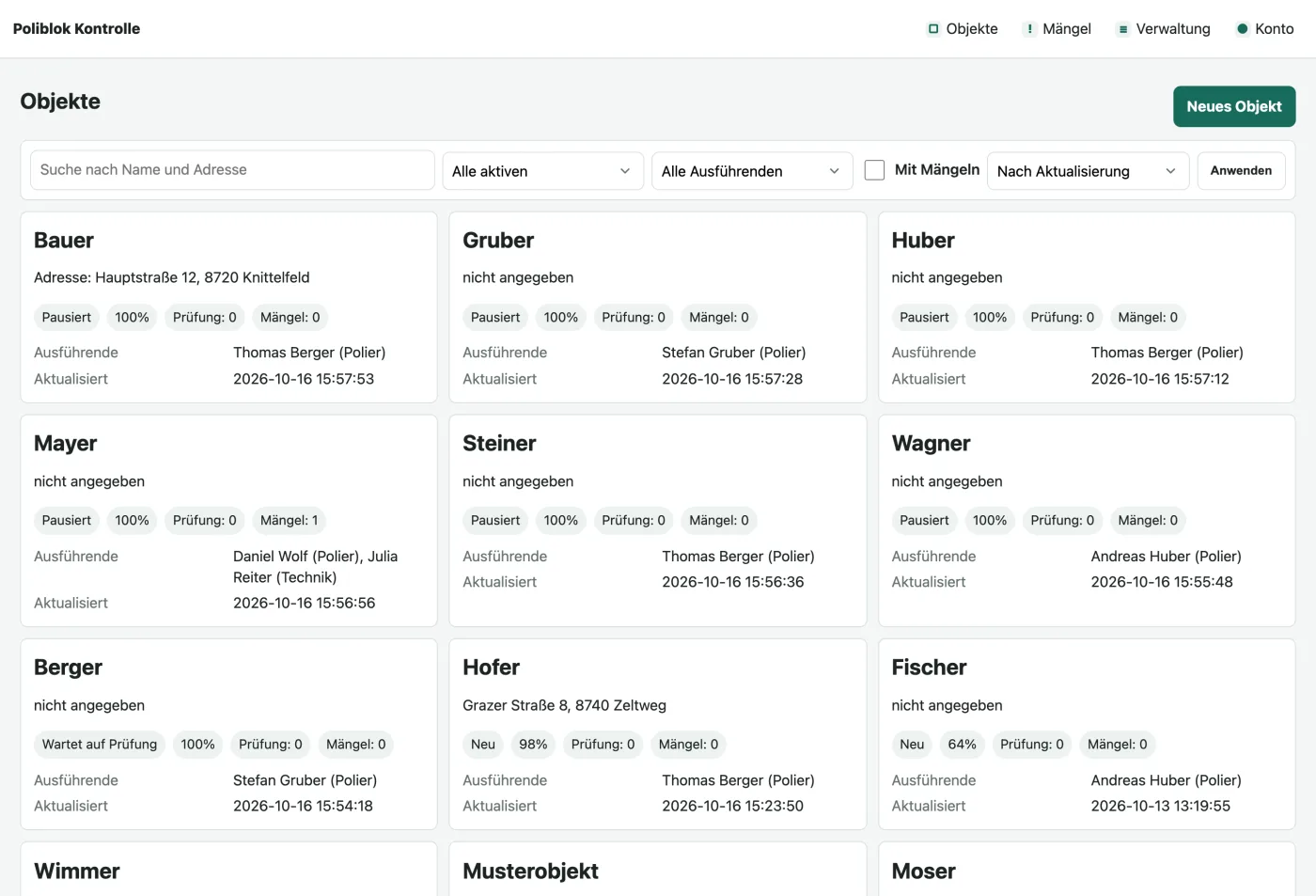Go to the Objekte menu item
The width and height of the screenshot is (1316, 896).
point(963,29)
